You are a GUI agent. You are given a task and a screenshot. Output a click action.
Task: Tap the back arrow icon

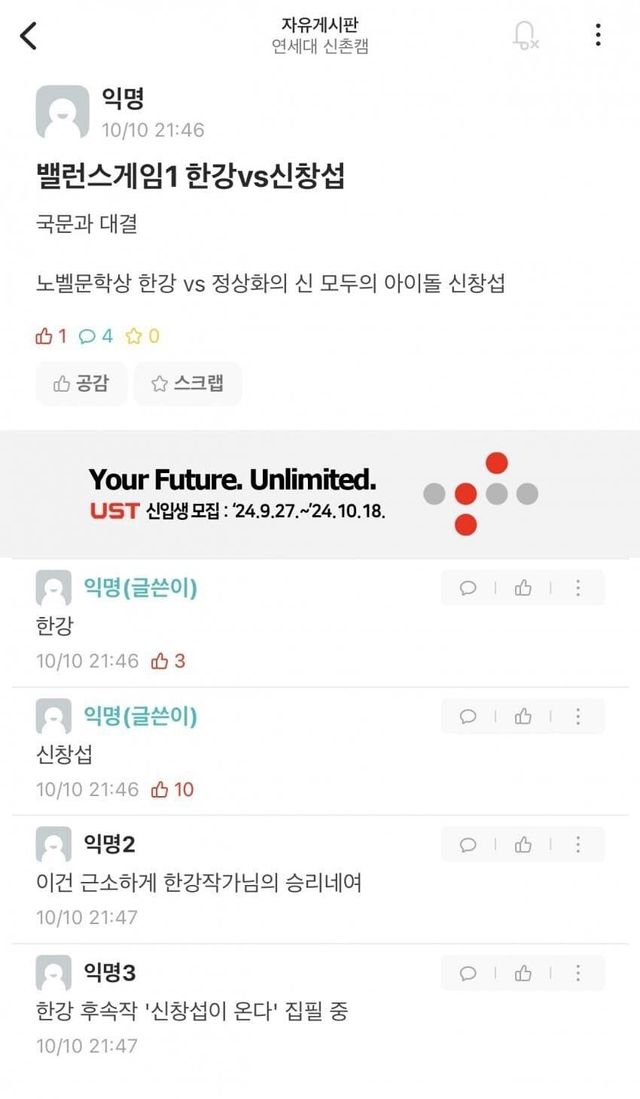29,36
